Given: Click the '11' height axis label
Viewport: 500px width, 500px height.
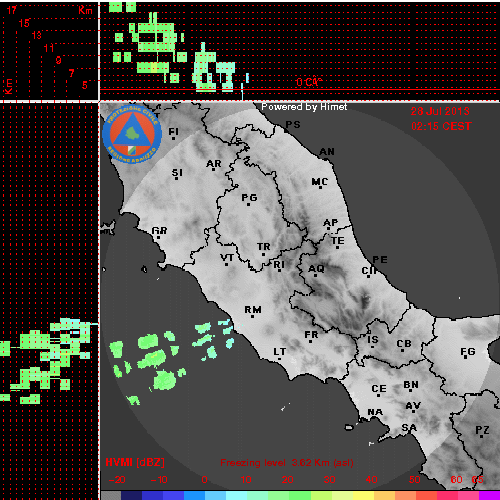Looking at the screenshot, I should (49, 48).
